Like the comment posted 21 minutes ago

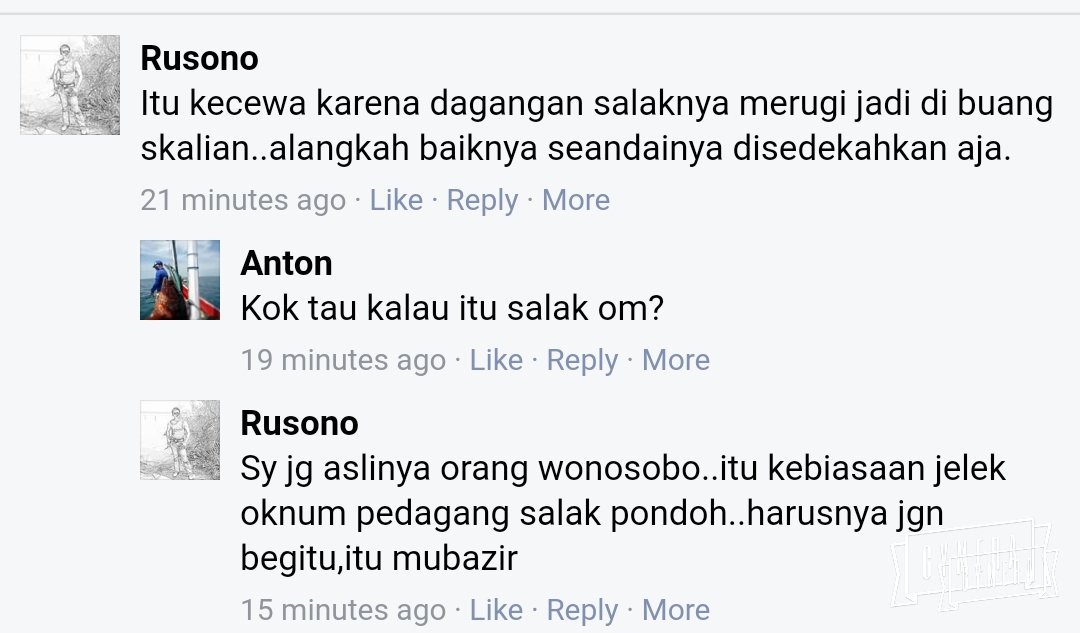(396, 200)
